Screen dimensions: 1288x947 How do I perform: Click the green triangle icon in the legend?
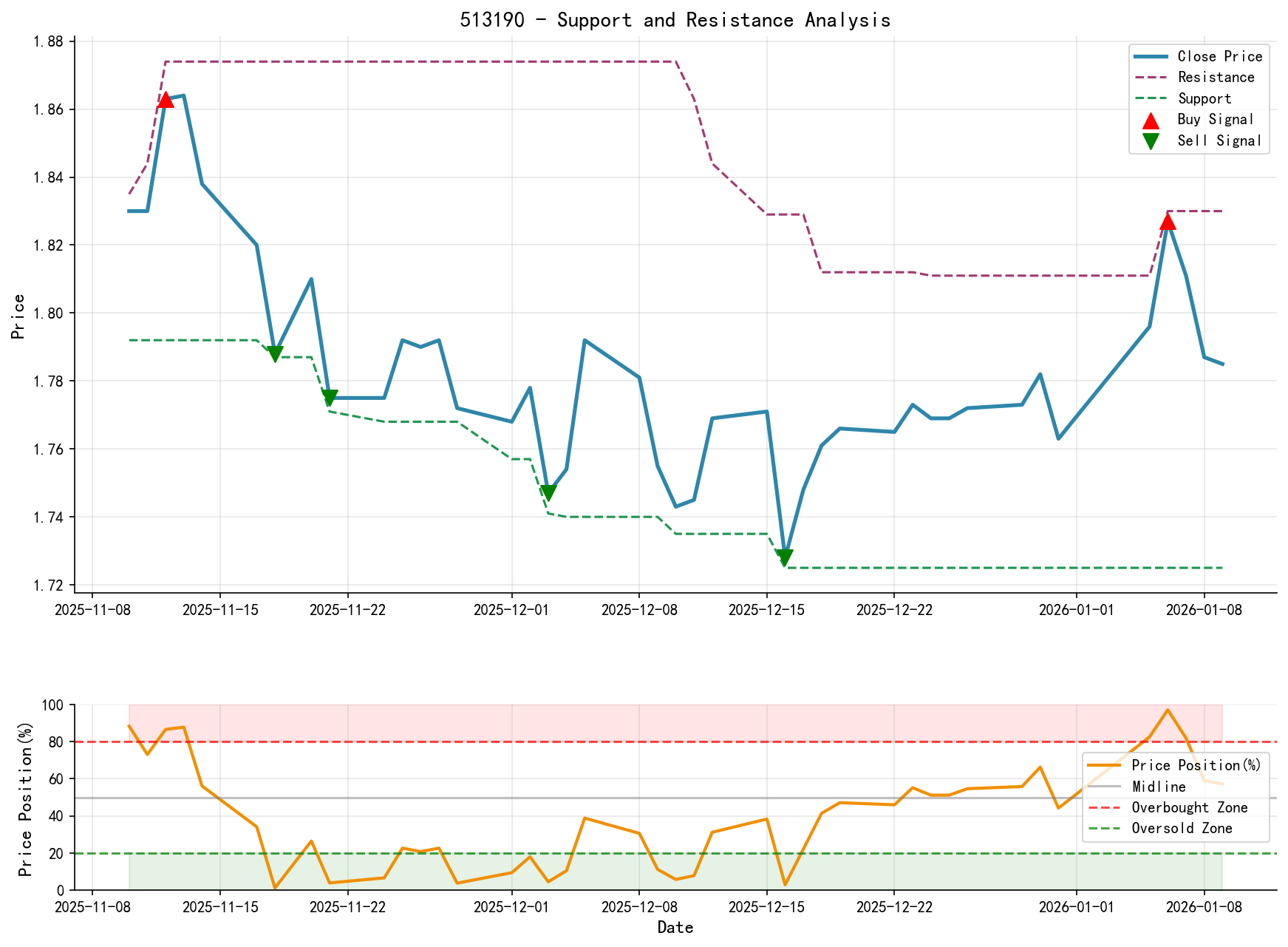[x=1151, y=140]
